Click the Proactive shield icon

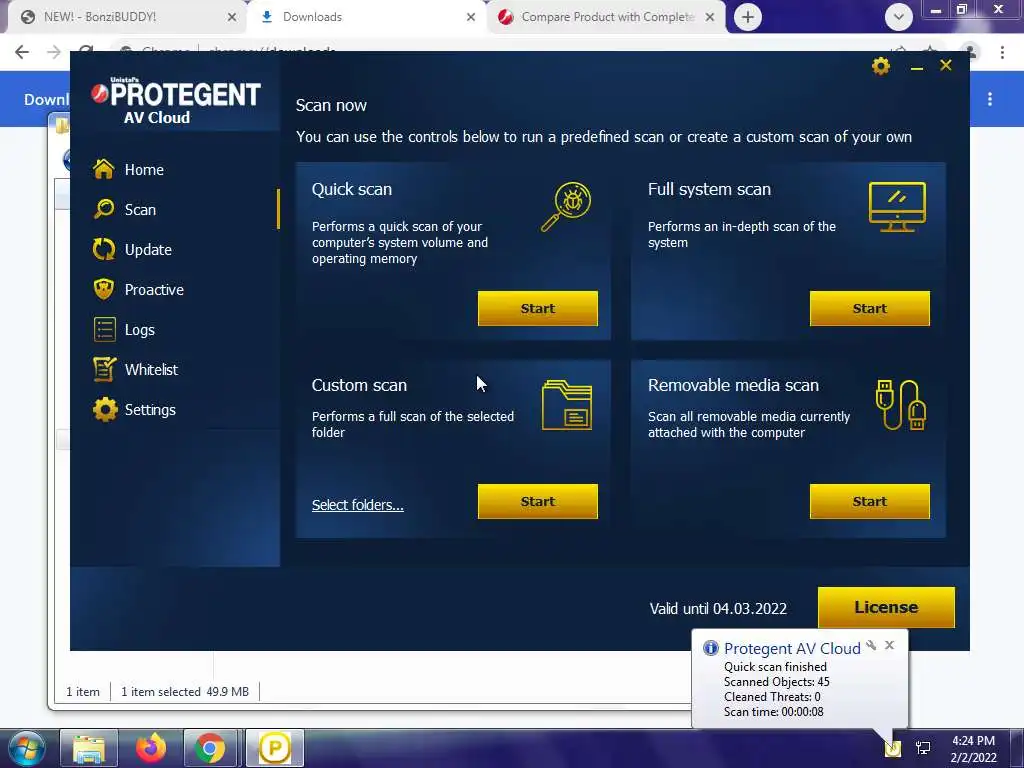tap(104, 289)
